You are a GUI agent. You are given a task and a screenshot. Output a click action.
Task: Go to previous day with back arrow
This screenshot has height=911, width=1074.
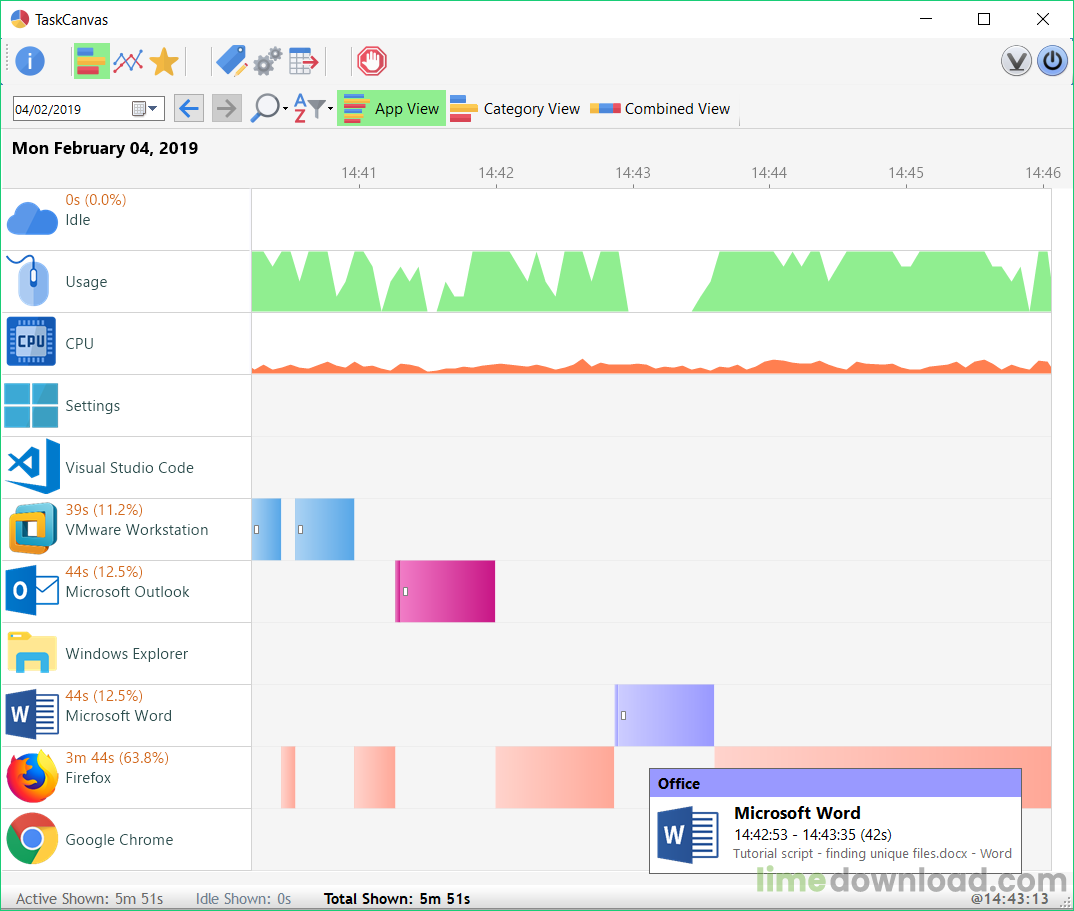[x=189, y=109]
